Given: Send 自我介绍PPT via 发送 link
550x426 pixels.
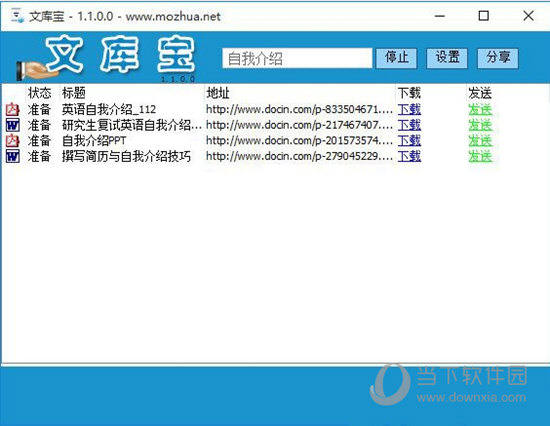Looking at the screenshot, I should (480, 141).
